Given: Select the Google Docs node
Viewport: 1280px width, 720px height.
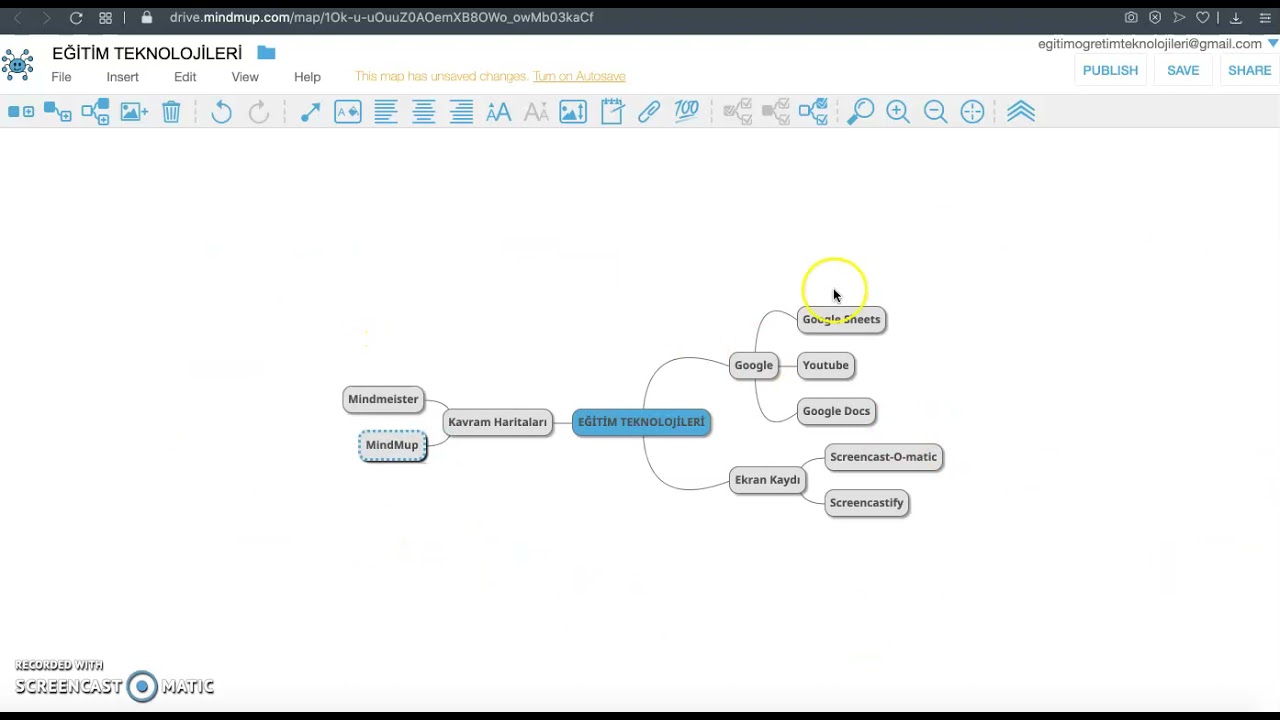Looking at the screenshot, I should tap(836, 411).
